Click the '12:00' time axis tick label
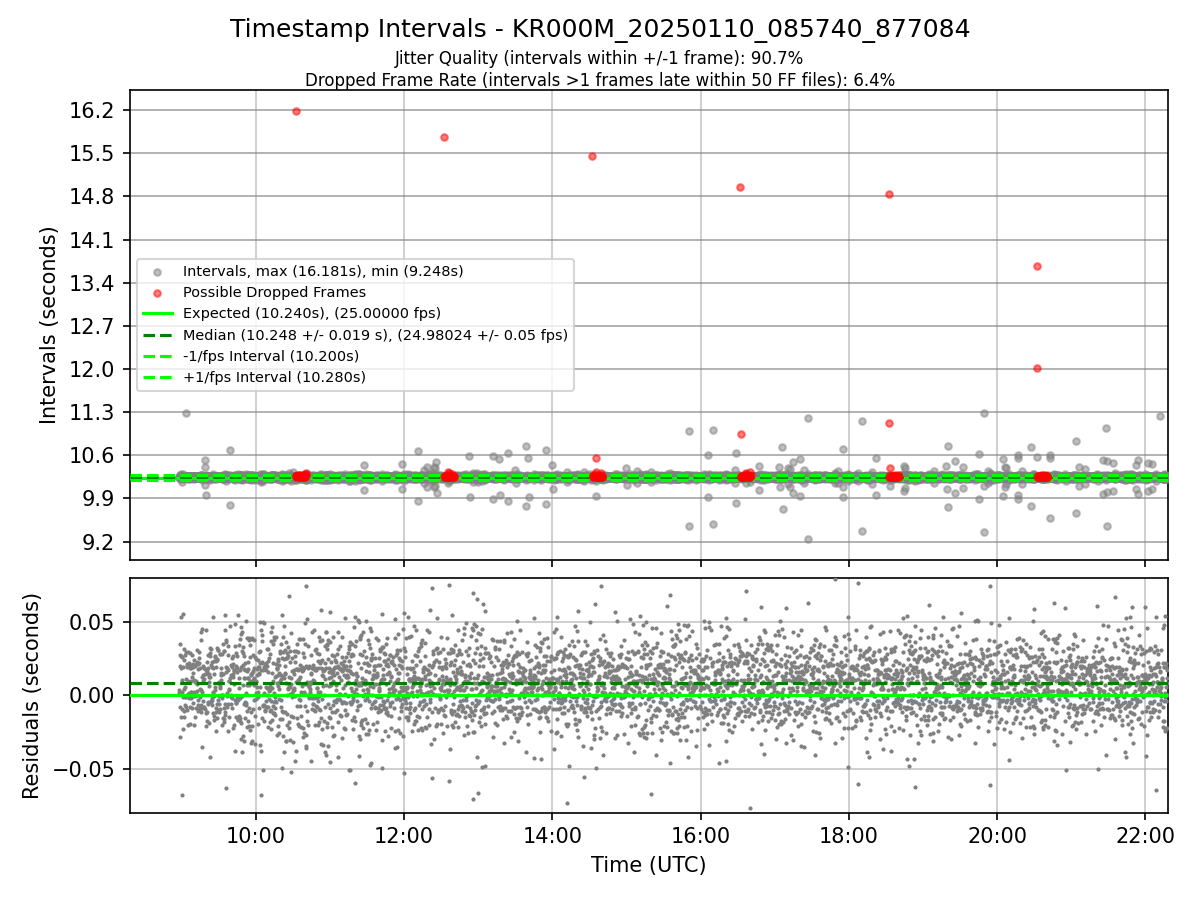The image size is (1200, 900). coord(404,836)
